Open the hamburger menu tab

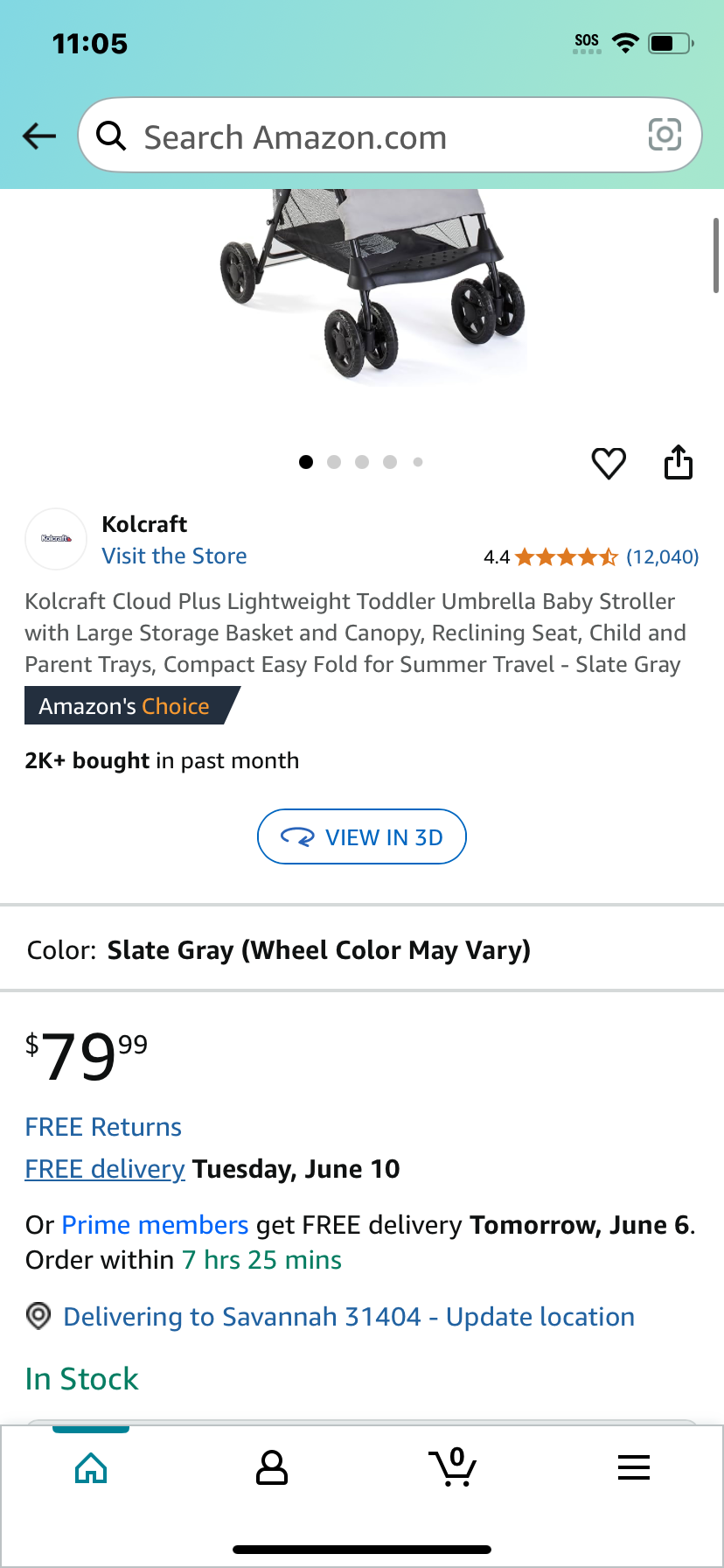coord(634,1467)
